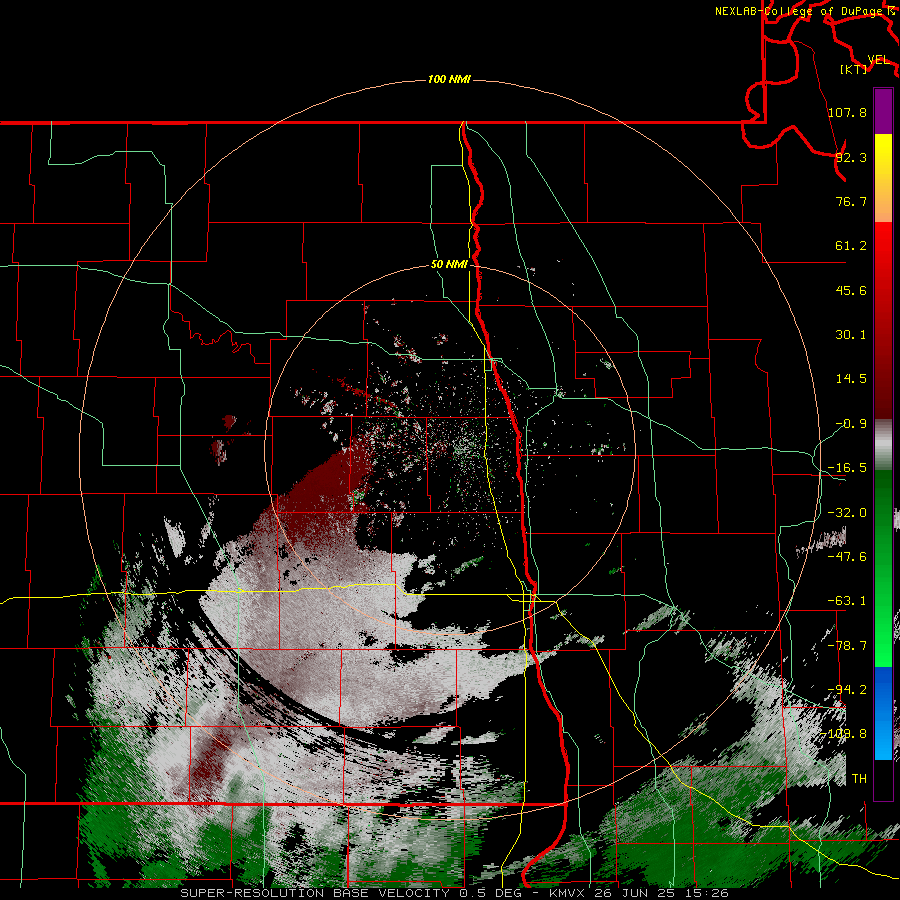Click the 92.3 scale value
Image resolution: width=900 pixels, height=900 pixels.
point(851,157)
